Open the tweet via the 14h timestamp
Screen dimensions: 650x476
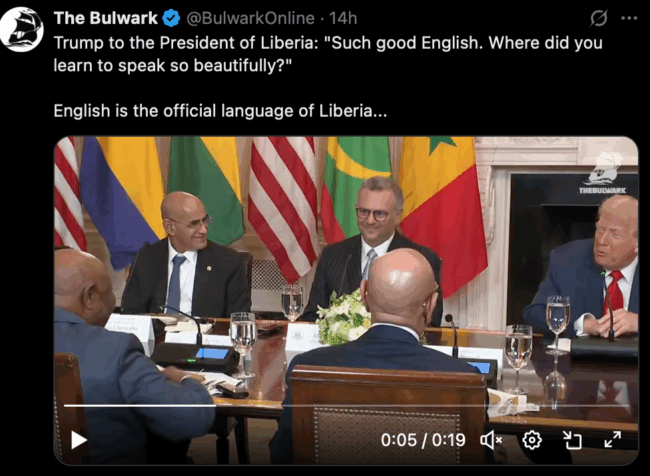pyautogui.click(x=343, y=18)
